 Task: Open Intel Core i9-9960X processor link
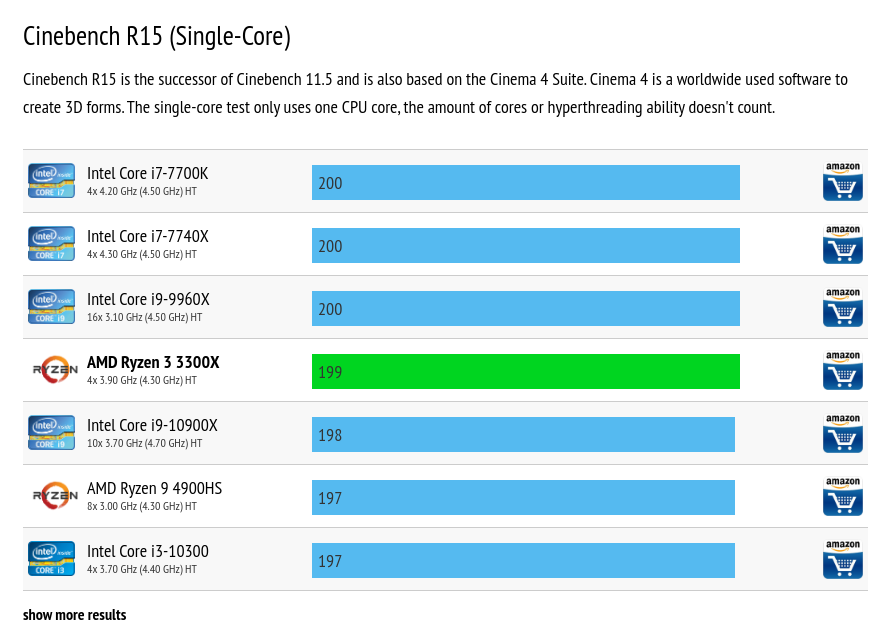(x=148, y=300)
